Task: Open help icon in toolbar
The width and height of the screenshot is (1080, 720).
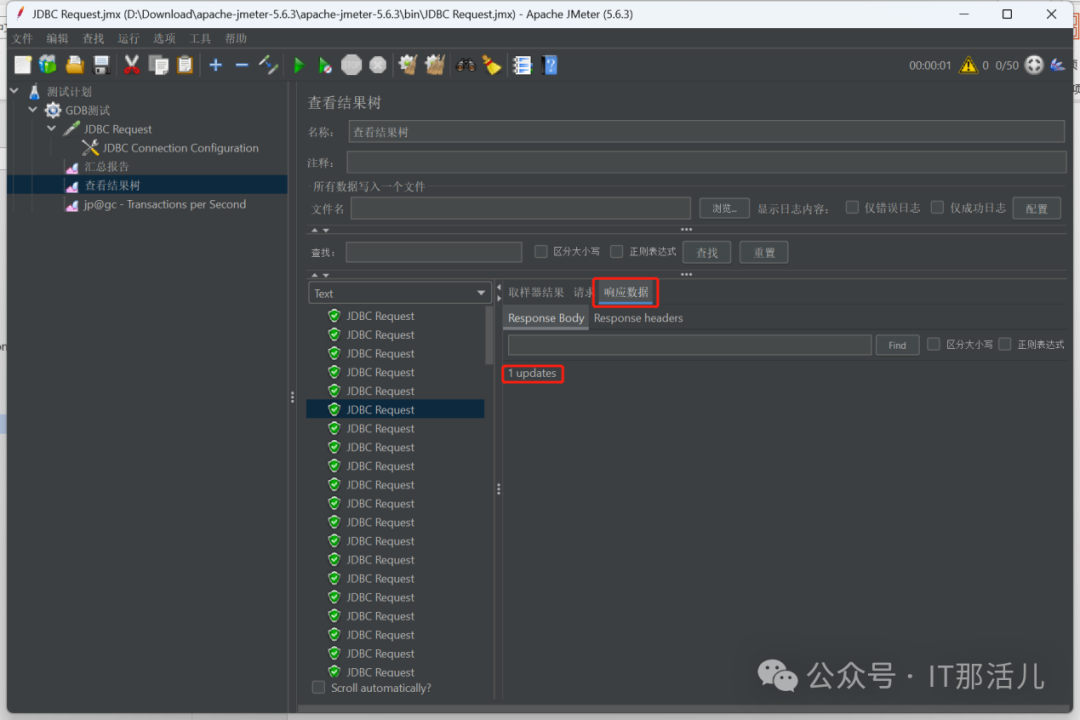Action: pyautogui.click(x=550, y=65)
